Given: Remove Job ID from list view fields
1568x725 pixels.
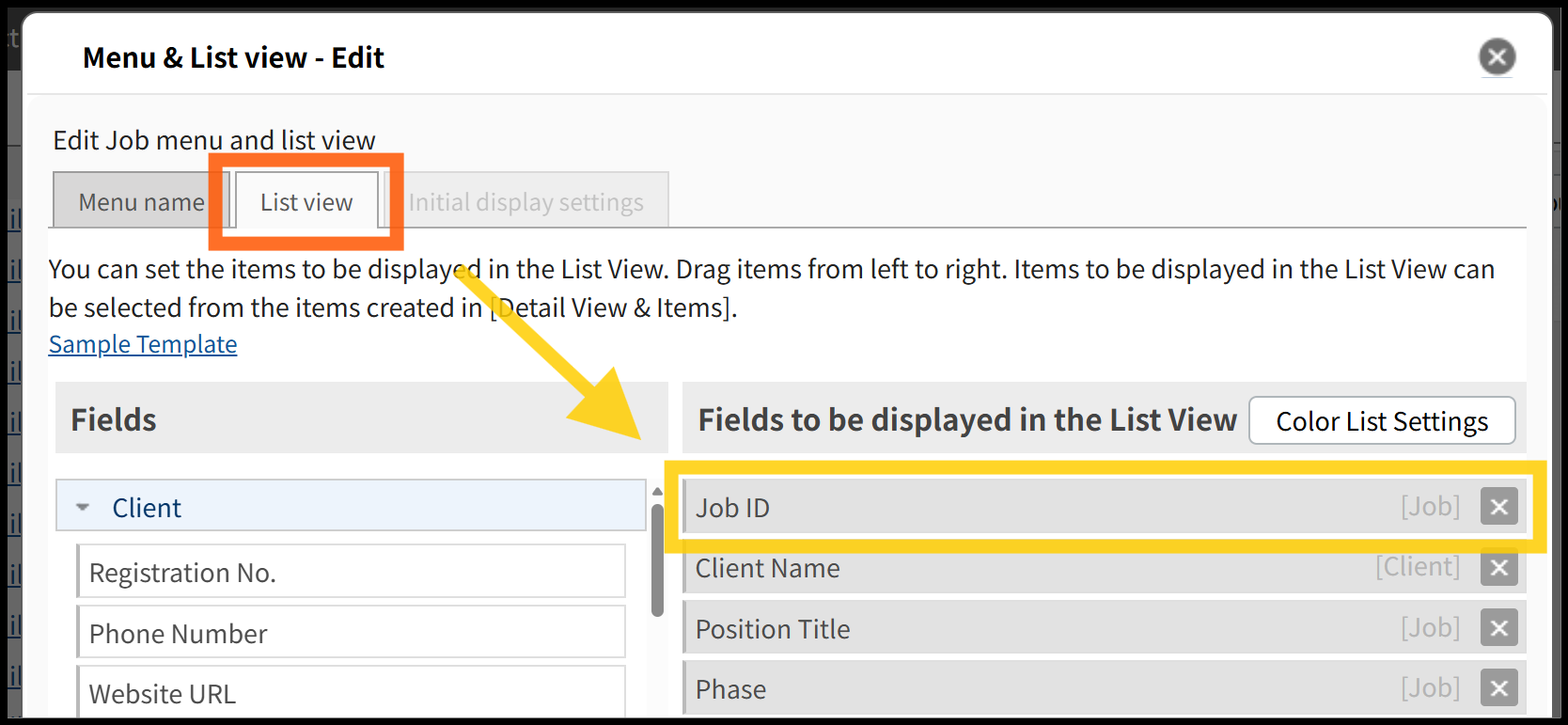Looking at the screenshot, I should click(x=1499, y=507).
